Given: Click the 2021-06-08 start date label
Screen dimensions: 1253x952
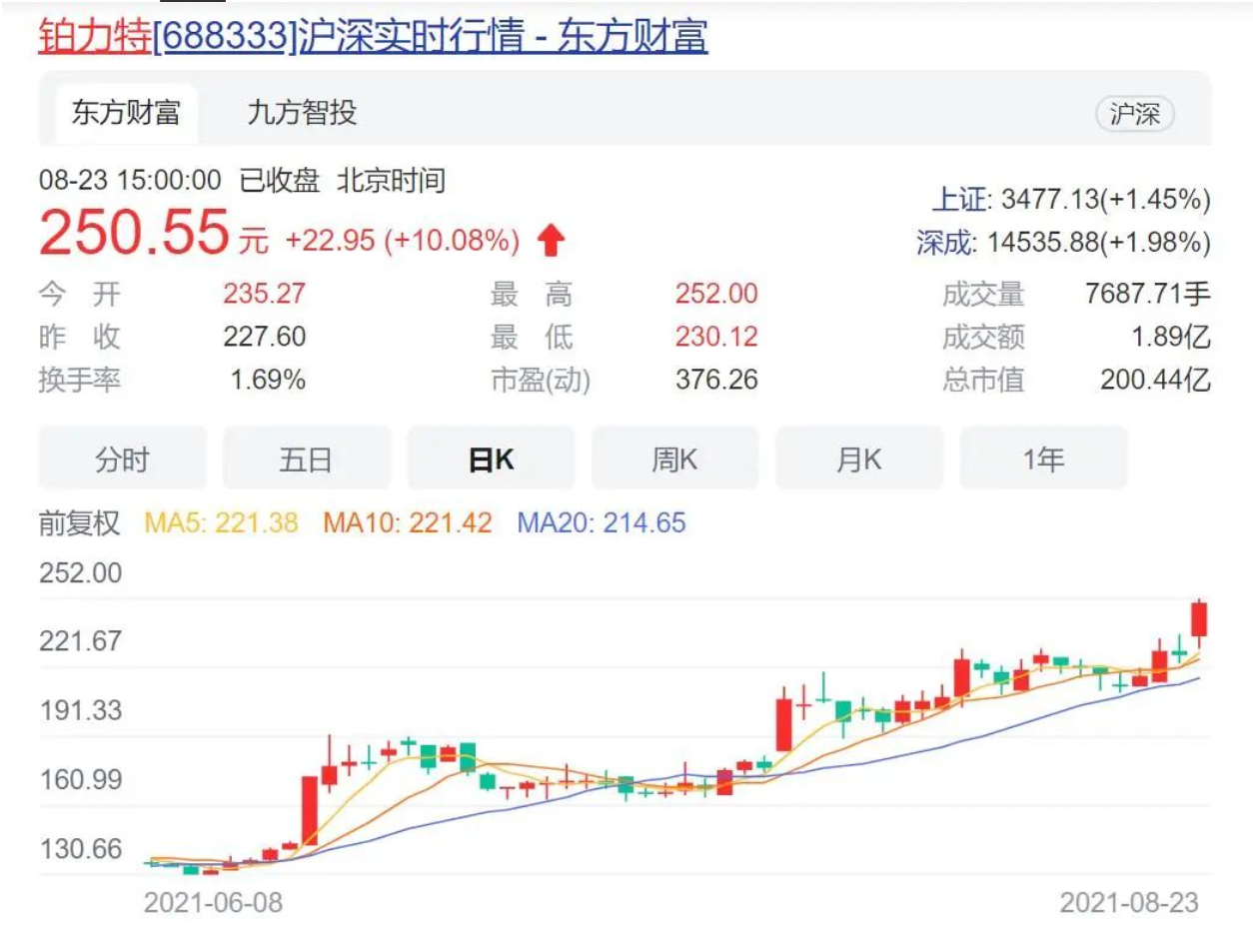Looking at the screenshot, I should coord(213,903).
